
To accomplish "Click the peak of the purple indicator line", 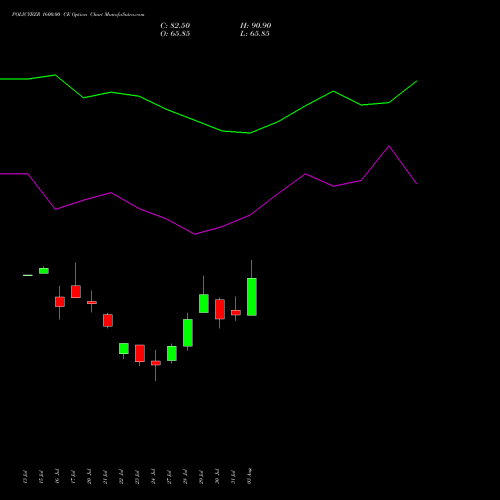I will (x=389, y=146).
